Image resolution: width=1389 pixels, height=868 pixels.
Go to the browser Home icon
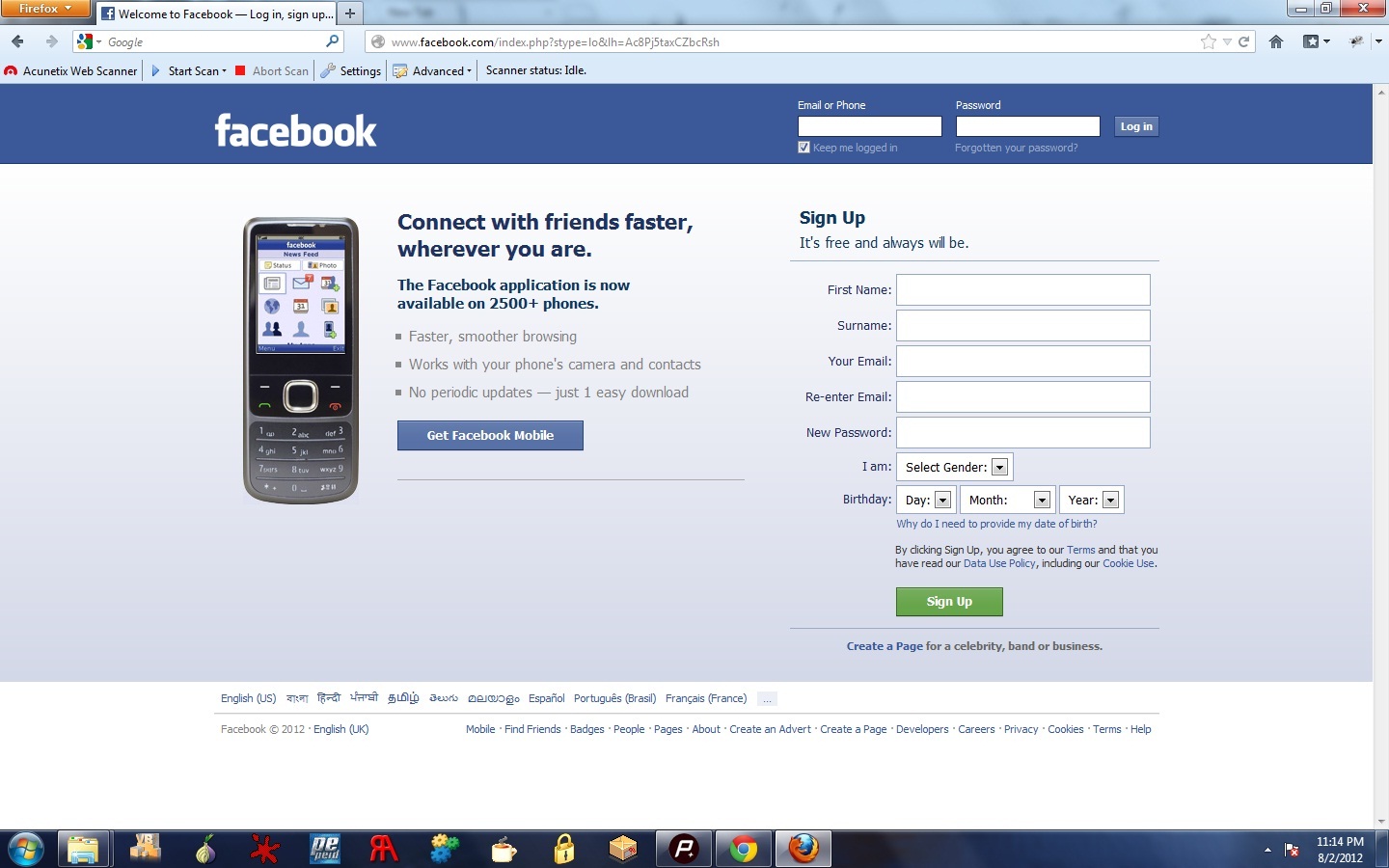(x=1276, y=41)
